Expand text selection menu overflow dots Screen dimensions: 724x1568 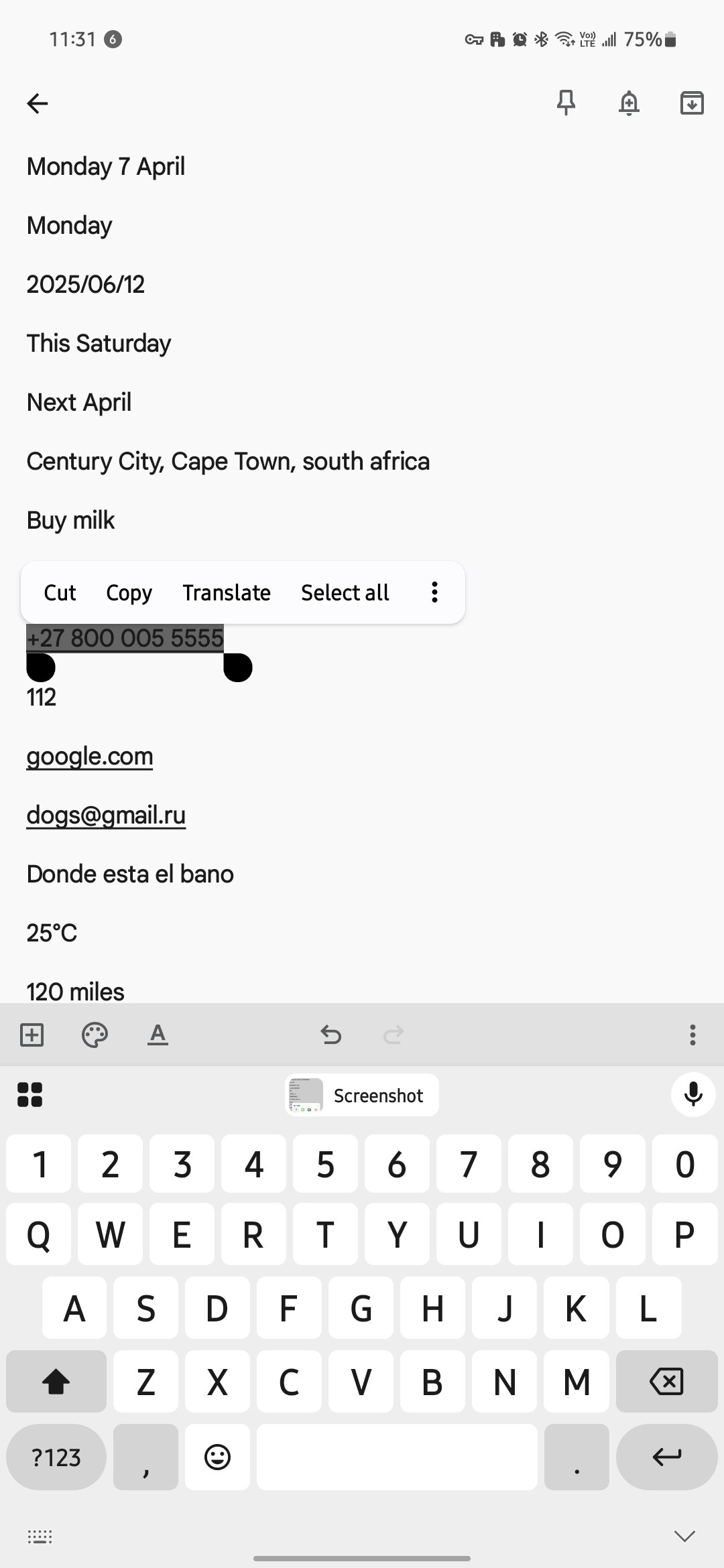click(x=434, y=592)
